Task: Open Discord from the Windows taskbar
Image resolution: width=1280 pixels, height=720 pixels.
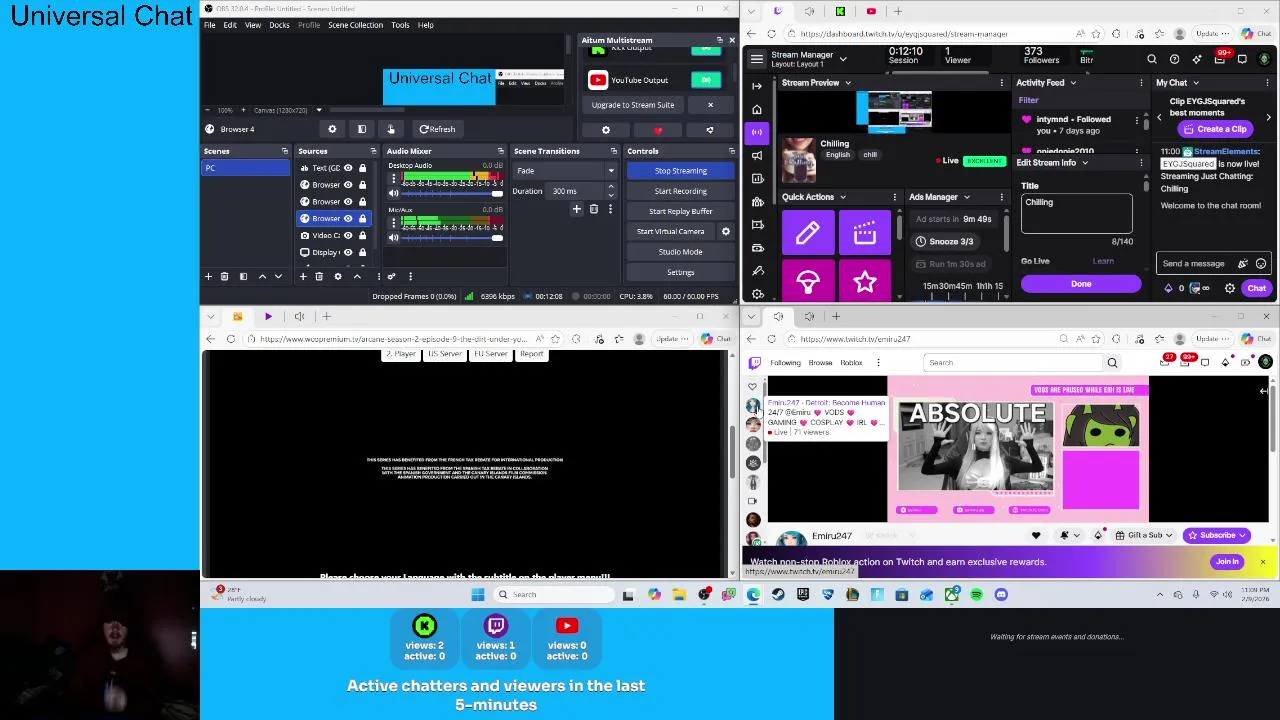Action: tap(1000, 594)
